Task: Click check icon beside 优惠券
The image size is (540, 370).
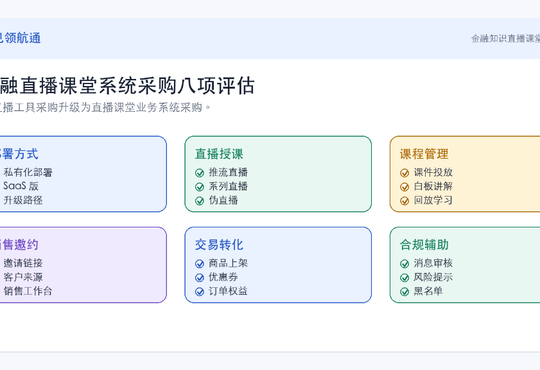Action: [x=200, y=278]
